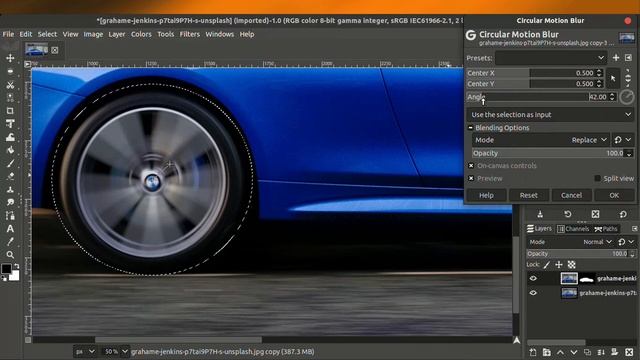
Task: Click the image tab thumbnail above canvas
Action: point(36,50)
